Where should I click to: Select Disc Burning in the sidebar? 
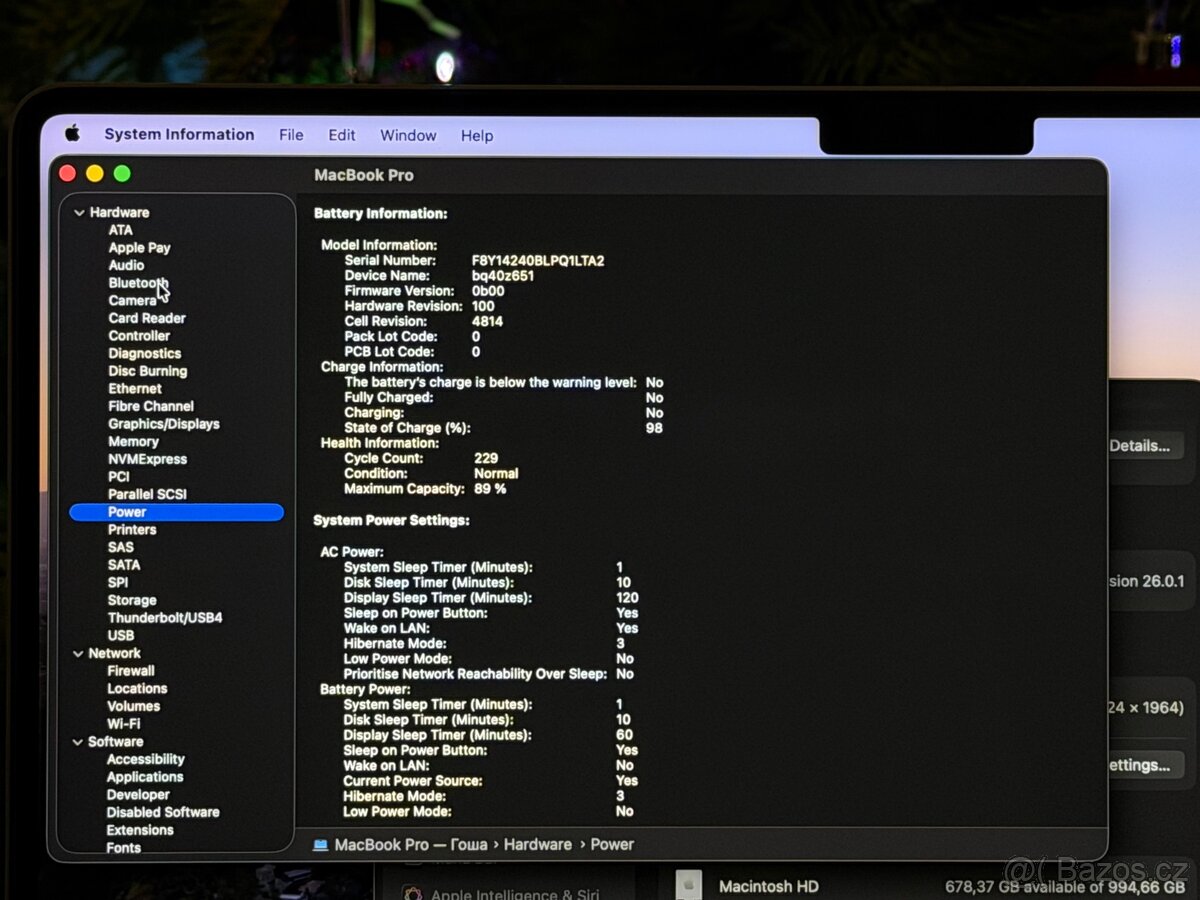(147, 371)
